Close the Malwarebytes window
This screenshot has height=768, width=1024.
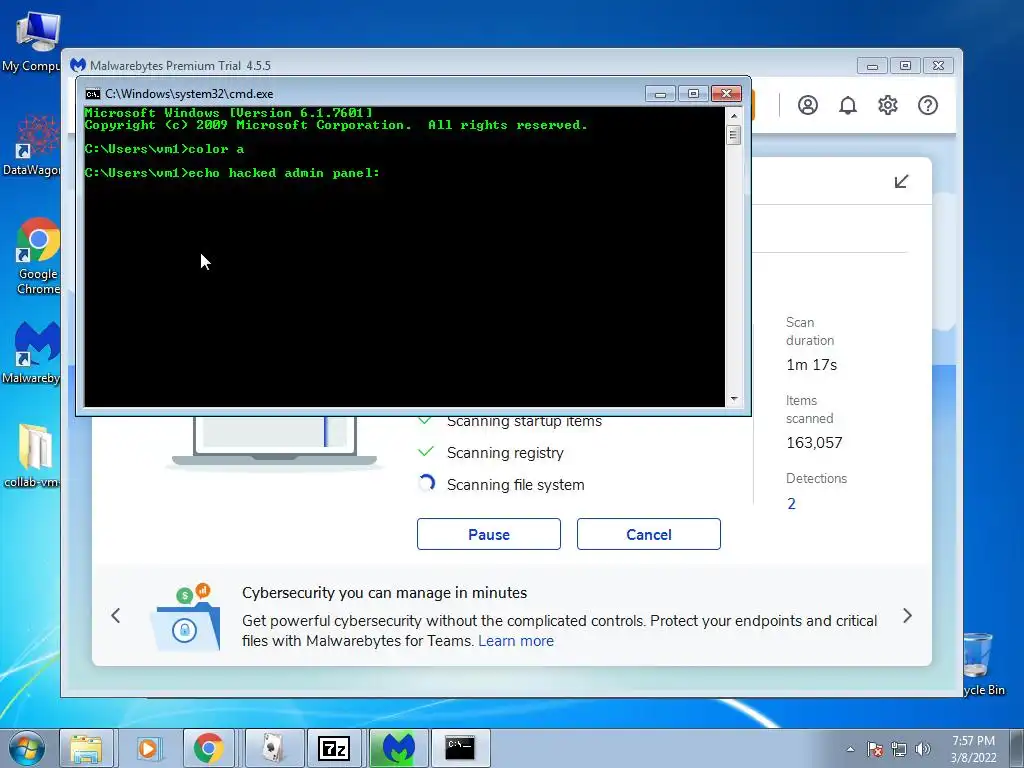click(x=938, y=66)
